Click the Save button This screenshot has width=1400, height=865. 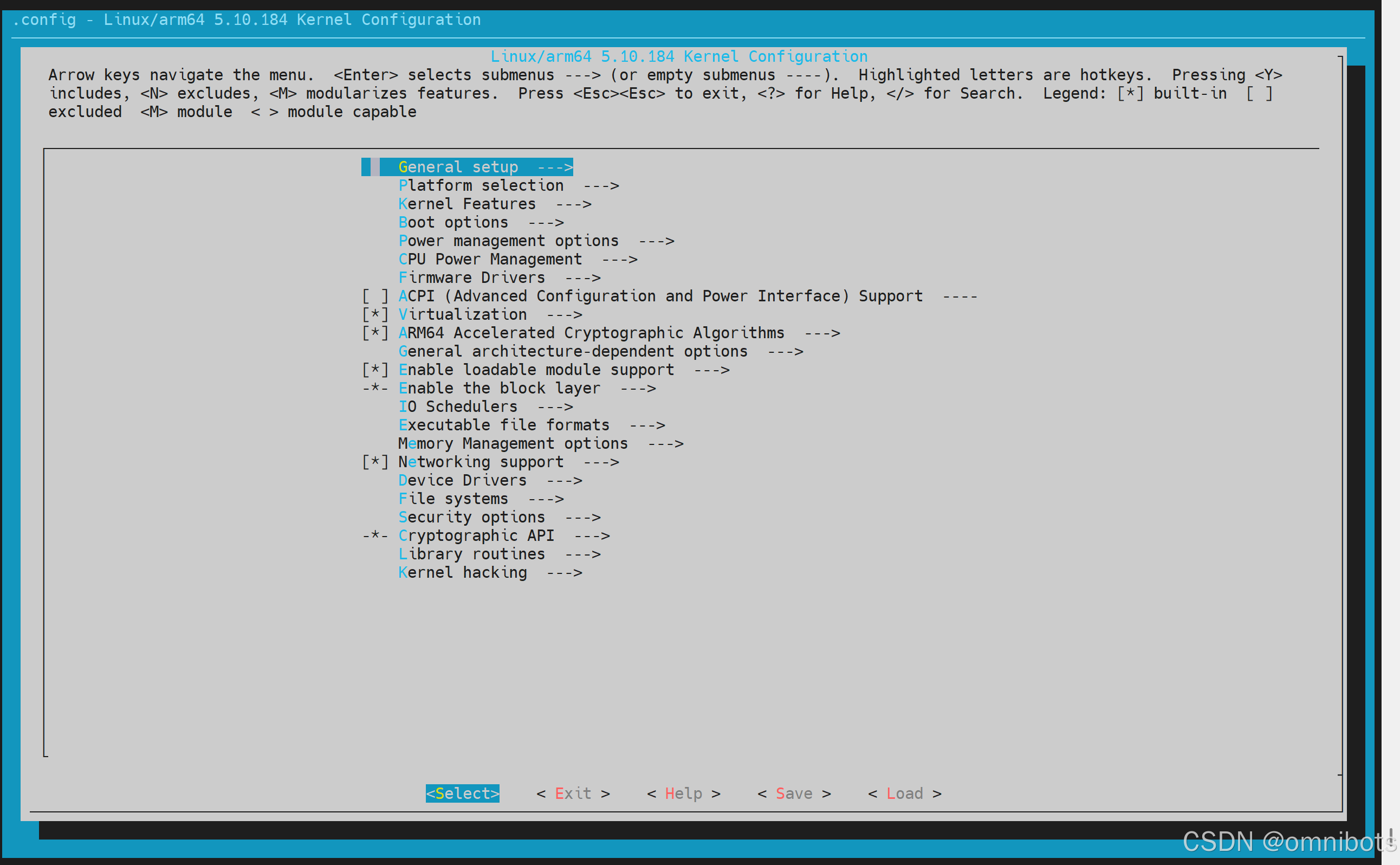tap(794, 793)
